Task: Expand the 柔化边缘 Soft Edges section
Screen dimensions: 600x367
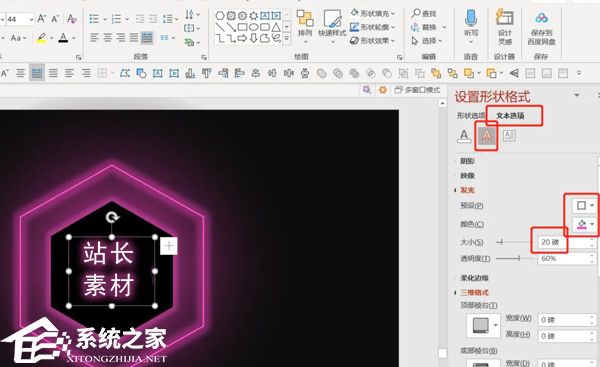Action: tap(474, 278)
